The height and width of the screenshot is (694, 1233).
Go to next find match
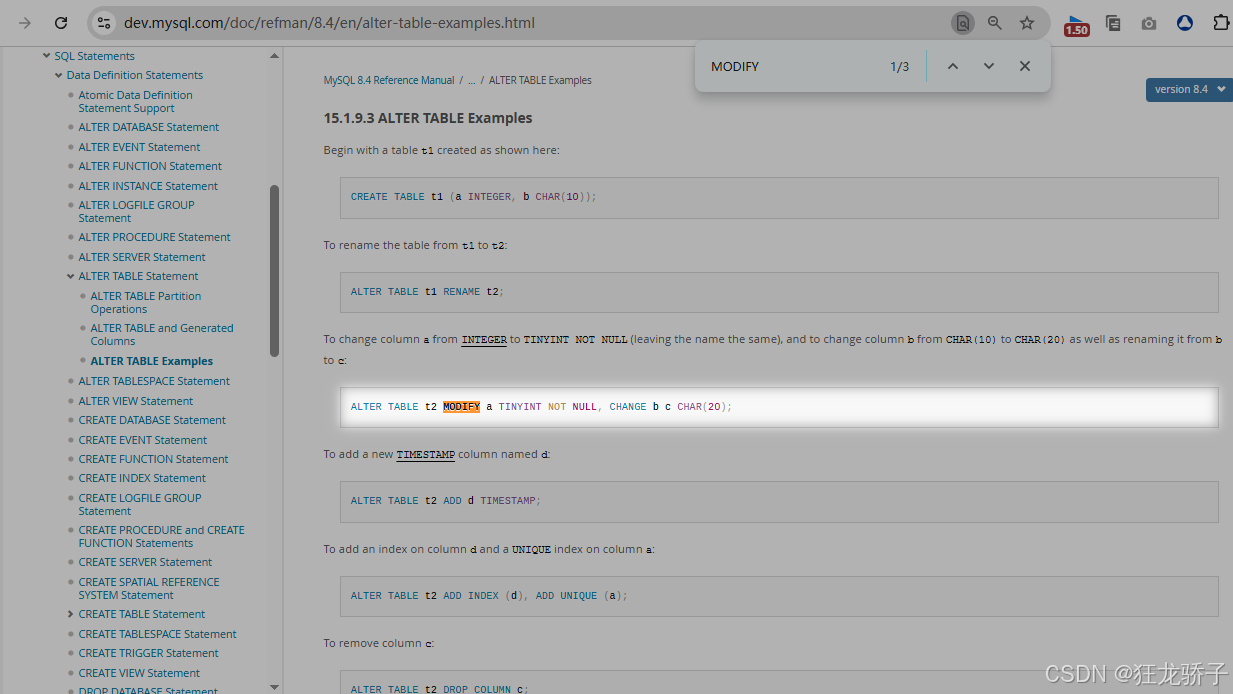[x=989, y=66]
